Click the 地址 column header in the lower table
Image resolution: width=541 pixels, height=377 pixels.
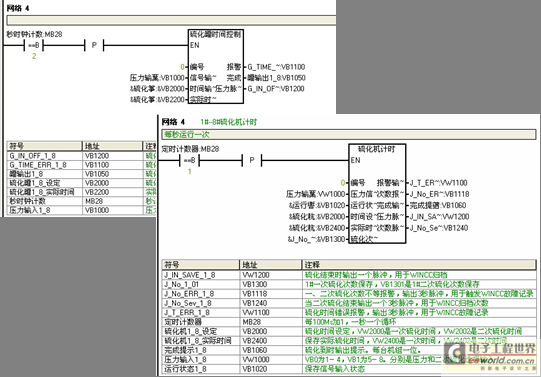[270, 265]
